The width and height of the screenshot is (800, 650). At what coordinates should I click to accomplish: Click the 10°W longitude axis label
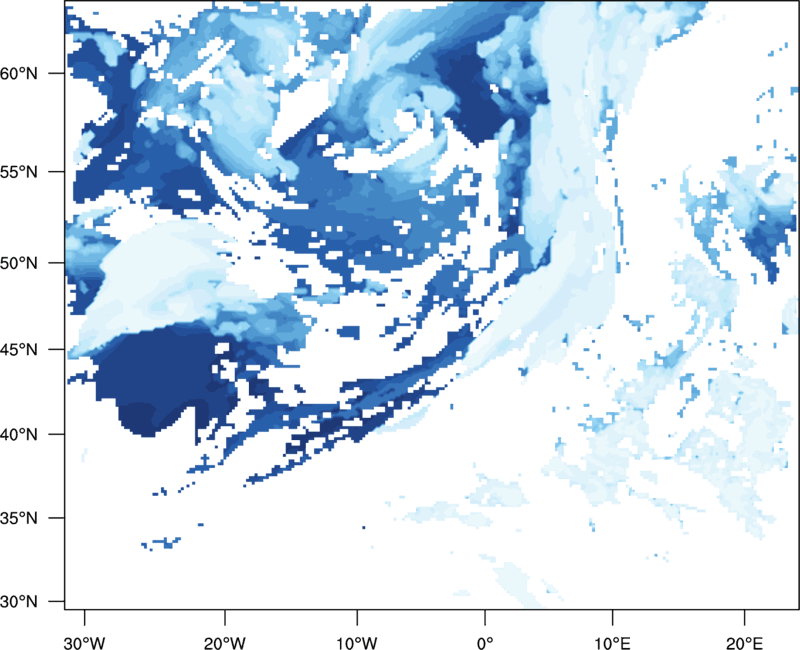point(357,643)
